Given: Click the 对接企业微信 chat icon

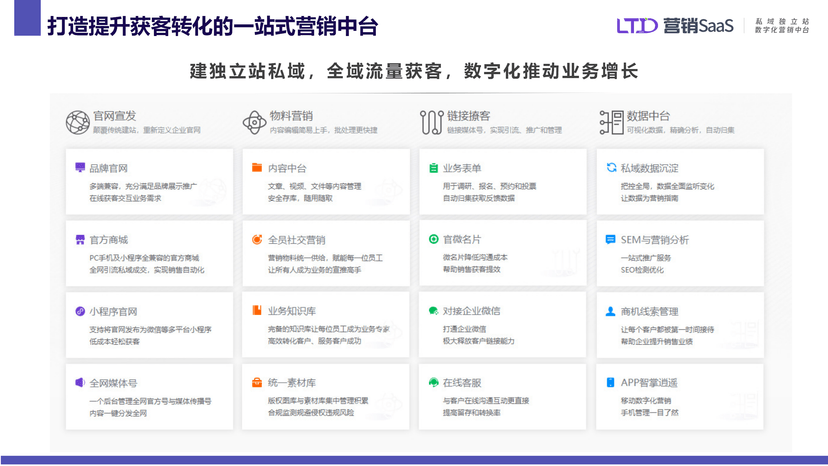Looking at the screenshot, I should pyautogui.click(x=434, y=311).
